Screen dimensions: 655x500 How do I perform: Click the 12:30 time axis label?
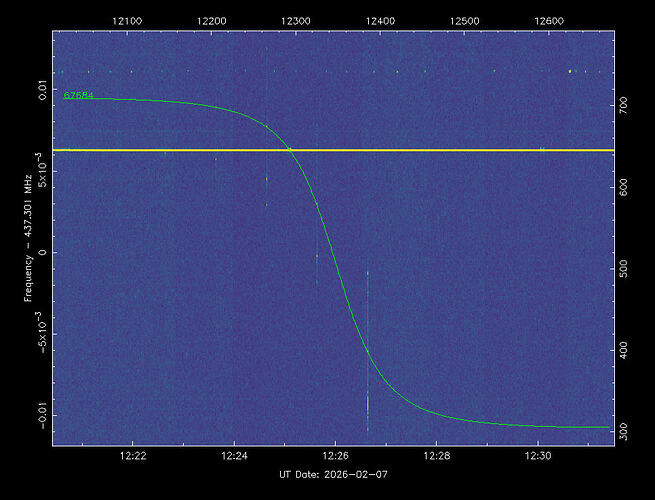pyautogui.click(x=538, y=456)
